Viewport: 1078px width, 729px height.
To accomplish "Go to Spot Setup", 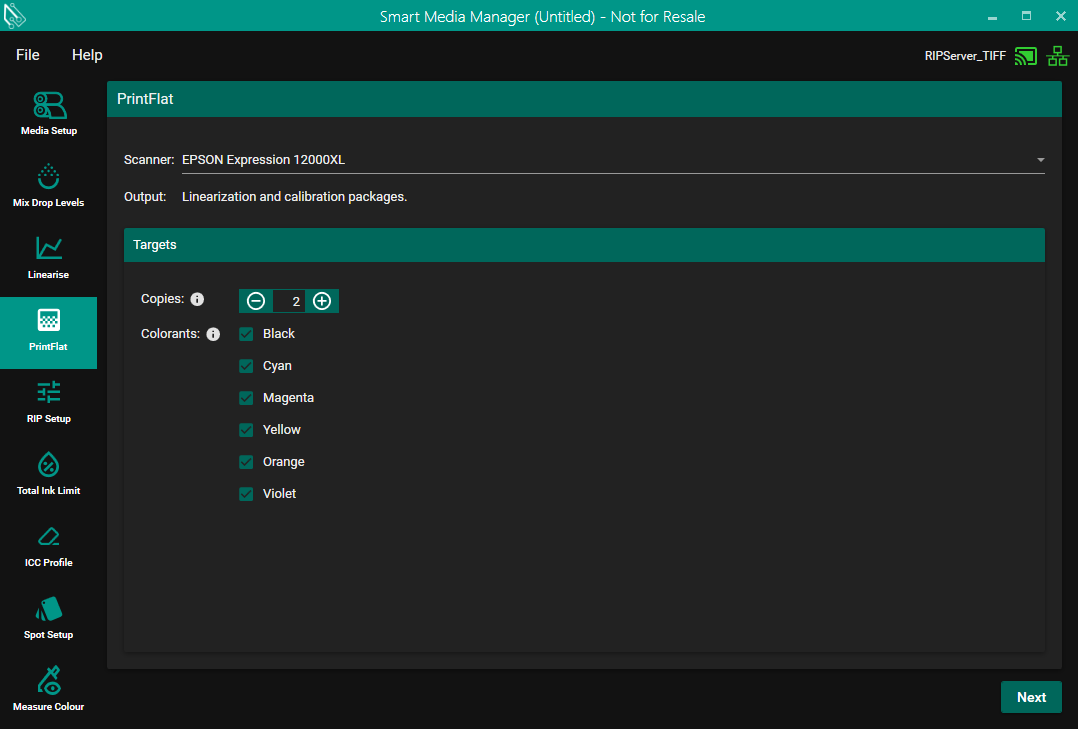I will coord(48,617).
